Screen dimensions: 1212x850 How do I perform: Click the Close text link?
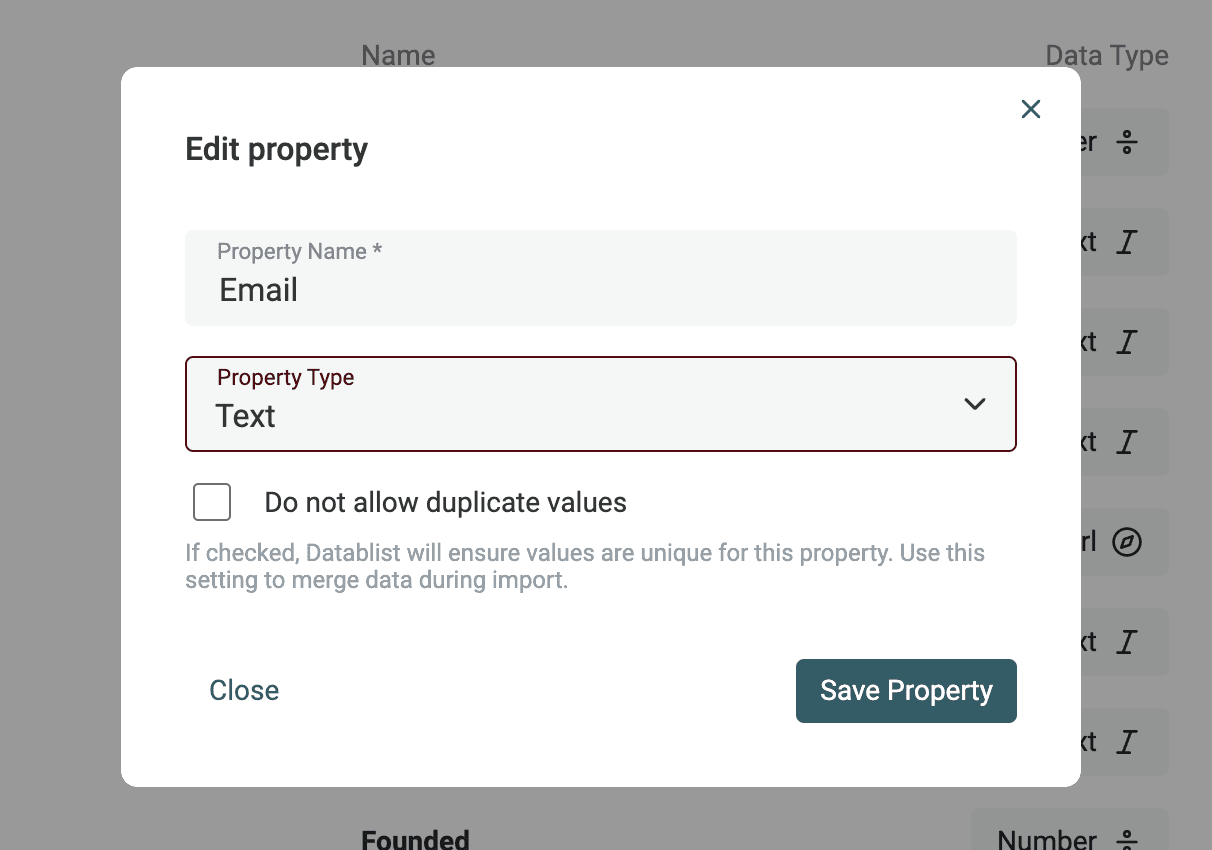tap(244, 691)
